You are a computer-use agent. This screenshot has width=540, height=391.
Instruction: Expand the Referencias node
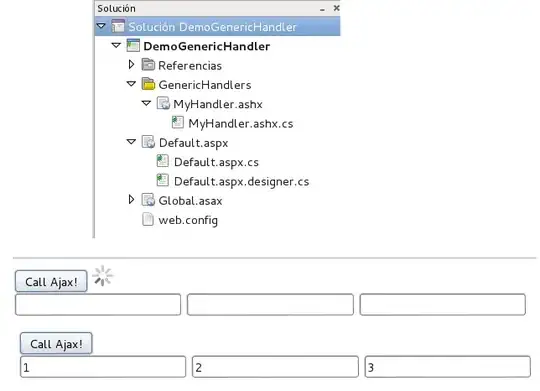131,64
